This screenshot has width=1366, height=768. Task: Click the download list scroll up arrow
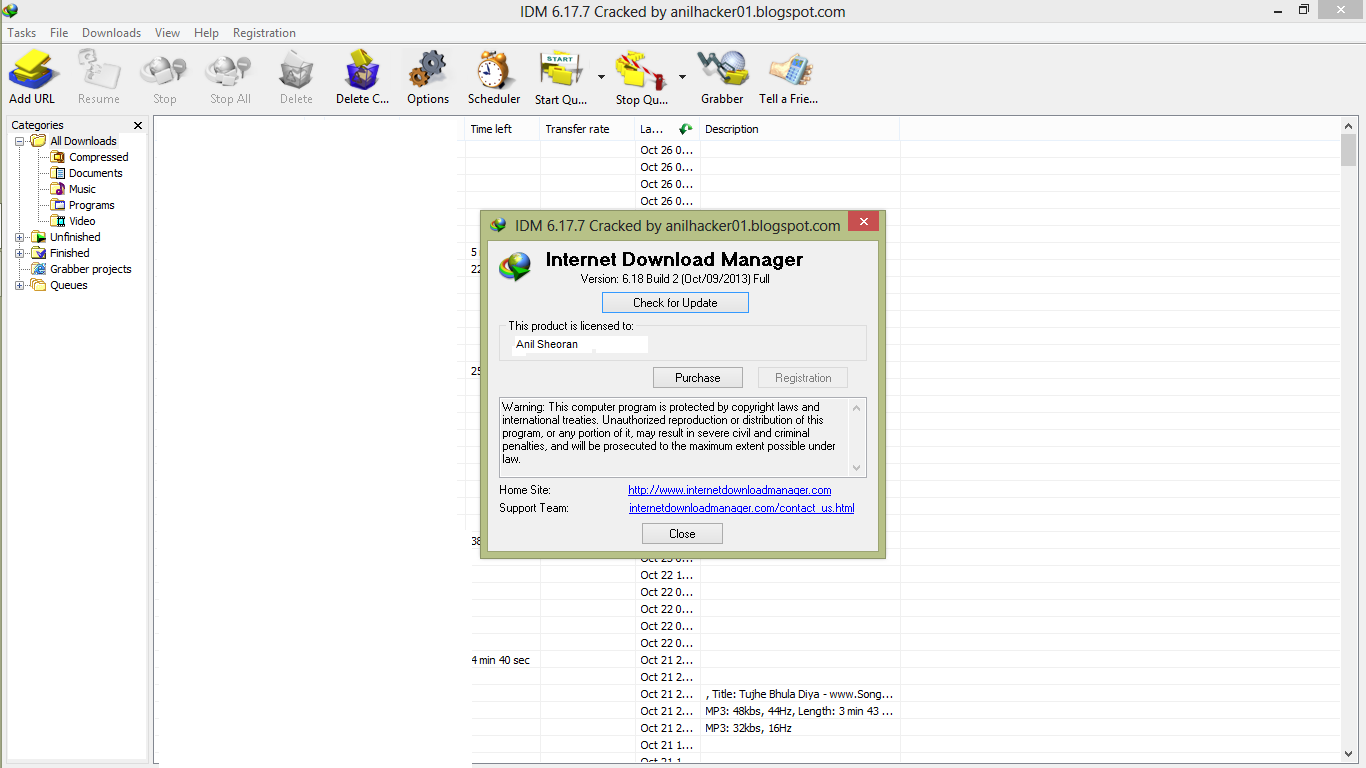click(1348, 126)
